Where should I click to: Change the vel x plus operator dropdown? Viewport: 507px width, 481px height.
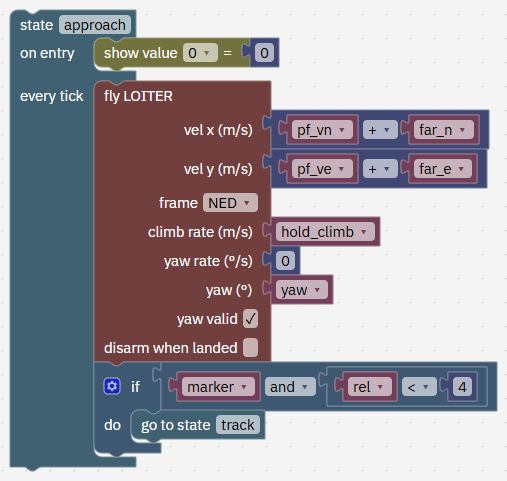[x=380, y=130]
